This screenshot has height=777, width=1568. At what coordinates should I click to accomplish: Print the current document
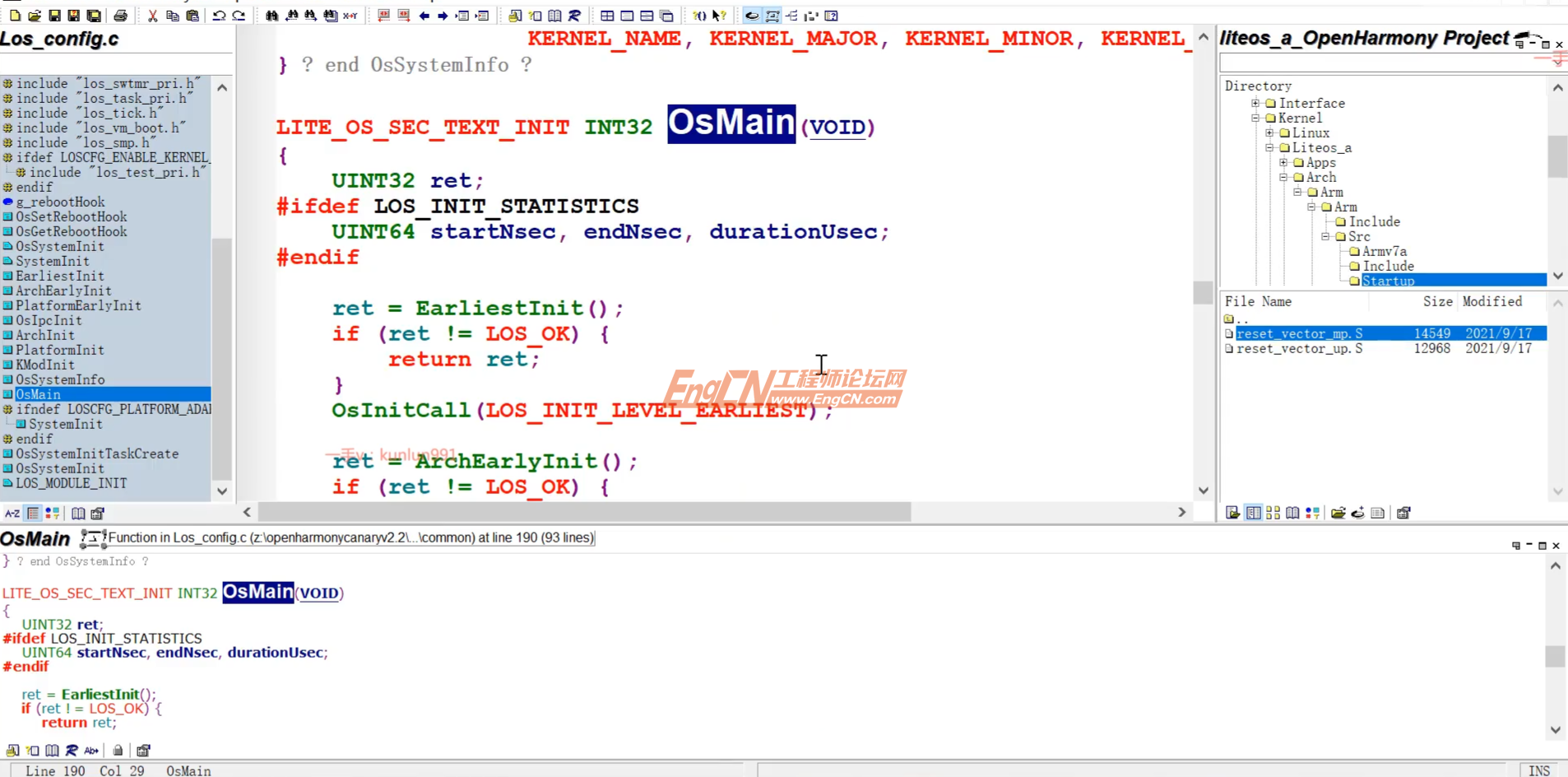(x=121, y=15)
